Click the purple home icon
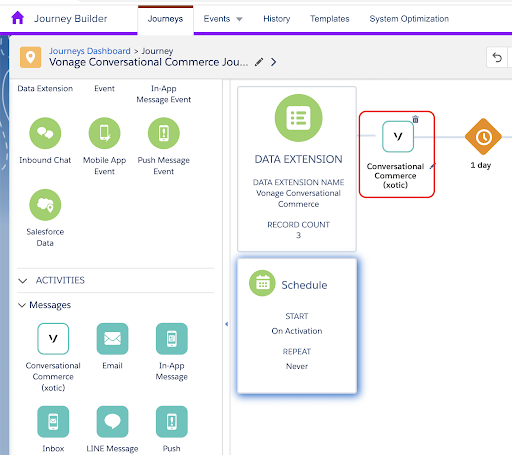Screen dimensions: 512x455 [18, 18]
